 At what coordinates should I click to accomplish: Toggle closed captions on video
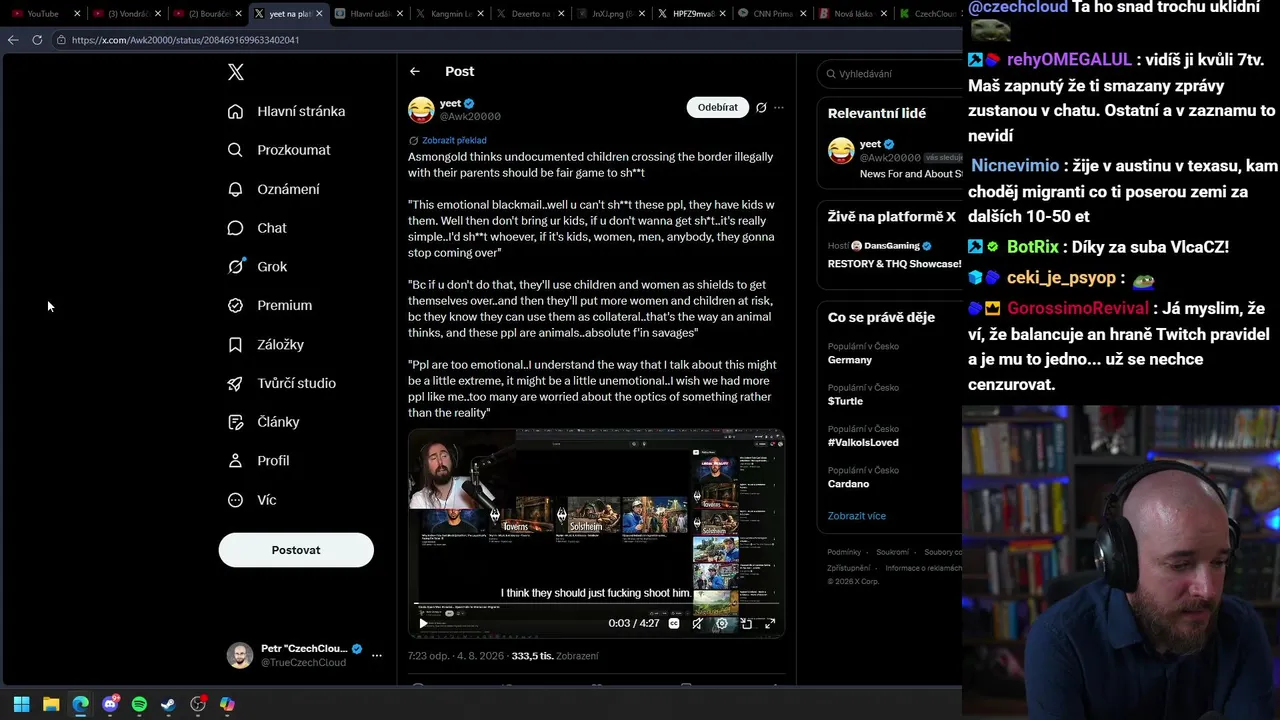pos(674,623)
